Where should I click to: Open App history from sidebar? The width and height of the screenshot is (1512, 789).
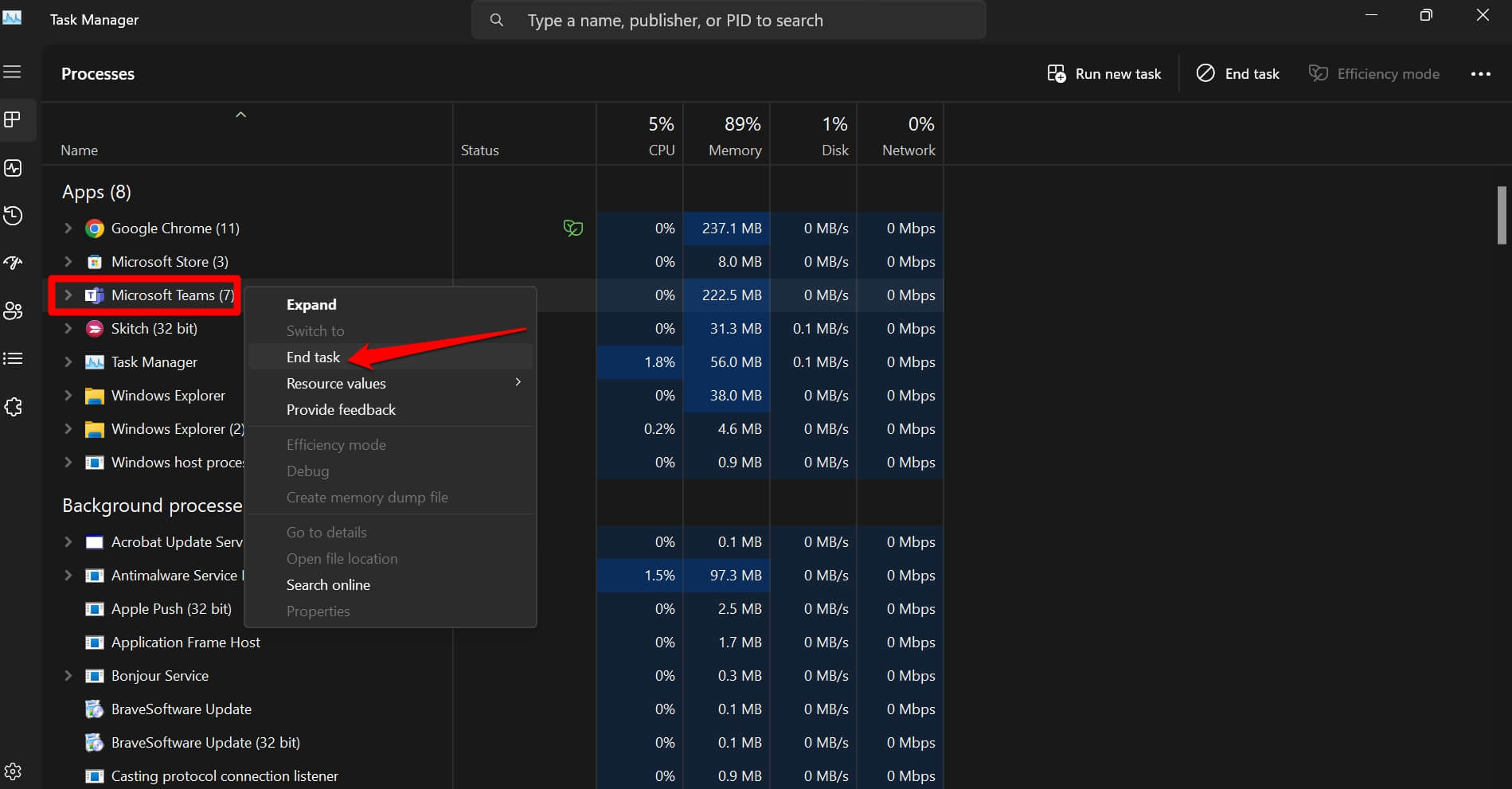tap(13, 216)
